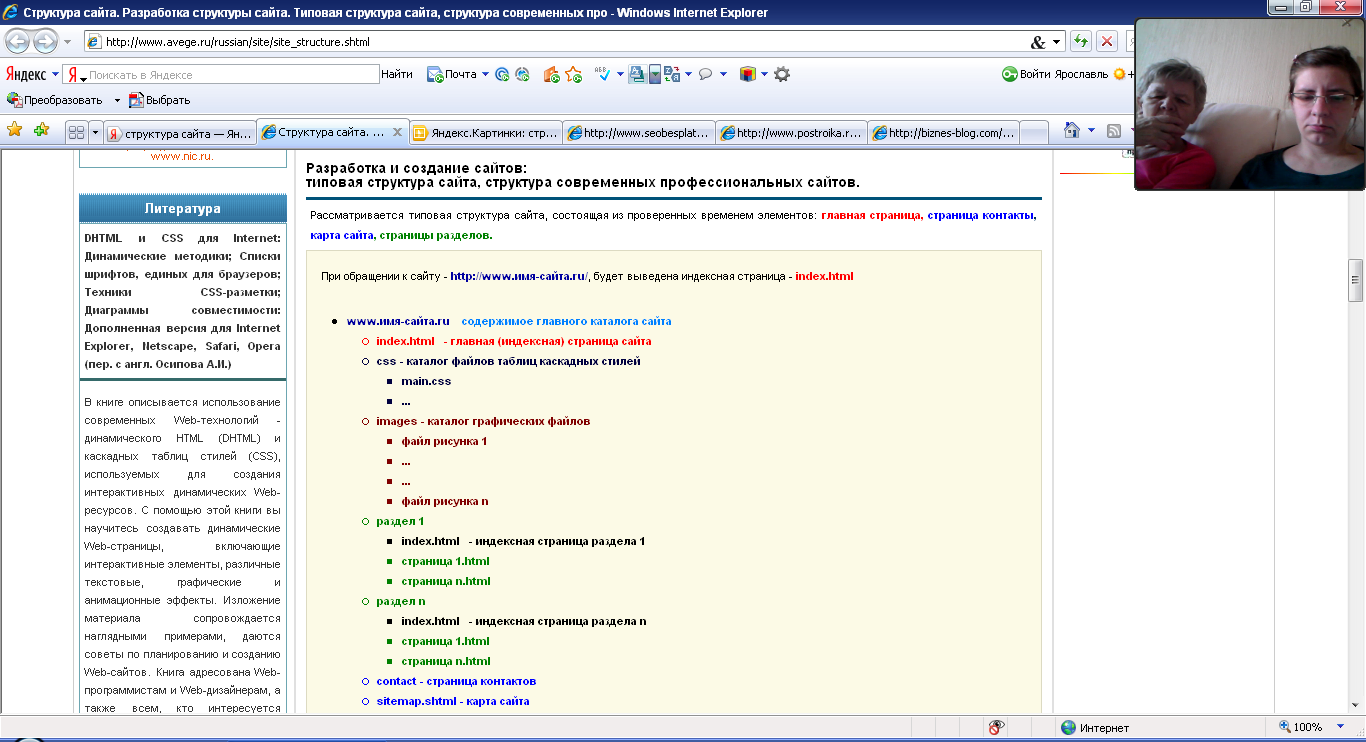Click the Home page icon
Screen dimensions: 1366x742
pyautogui.click(x=1072, y=130)
